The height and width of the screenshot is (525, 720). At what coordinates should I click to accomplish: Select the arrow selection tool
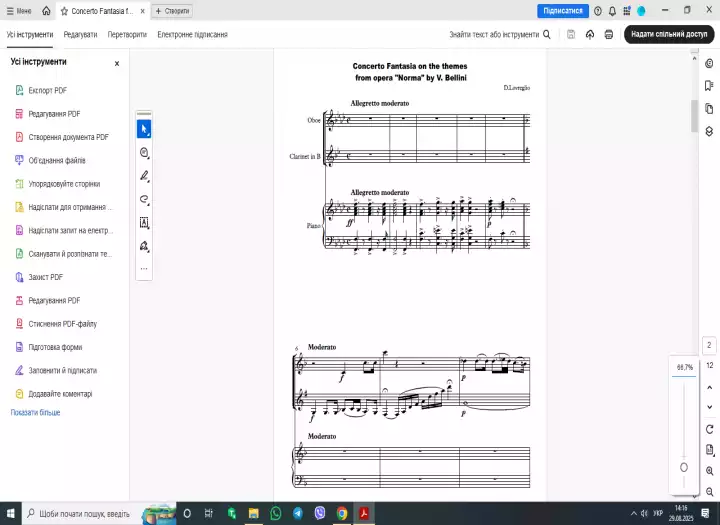point(144,129)
